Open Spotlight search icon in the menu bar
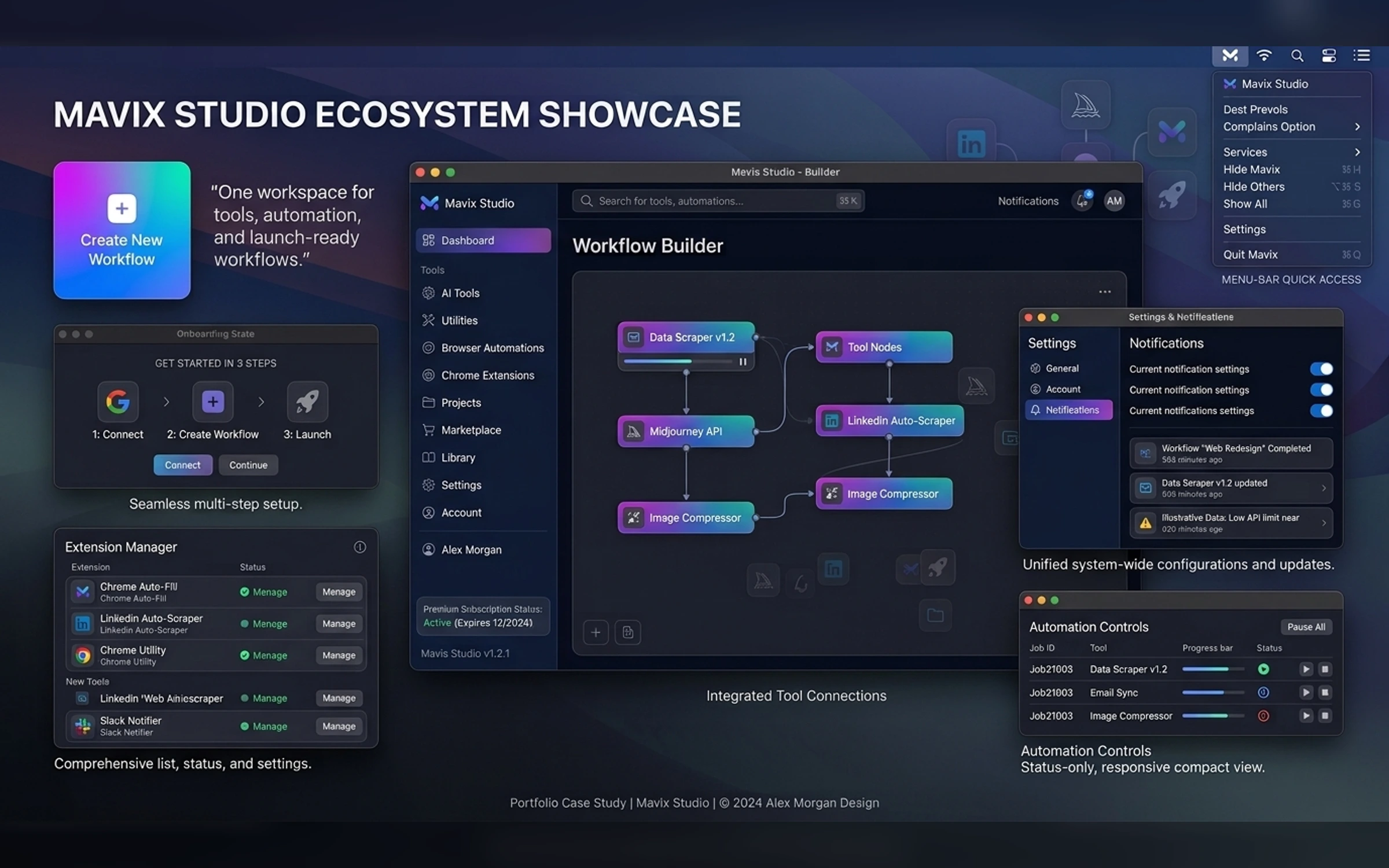The image size is (1389, 868). pyautogui.click(x=1297, y=56)
